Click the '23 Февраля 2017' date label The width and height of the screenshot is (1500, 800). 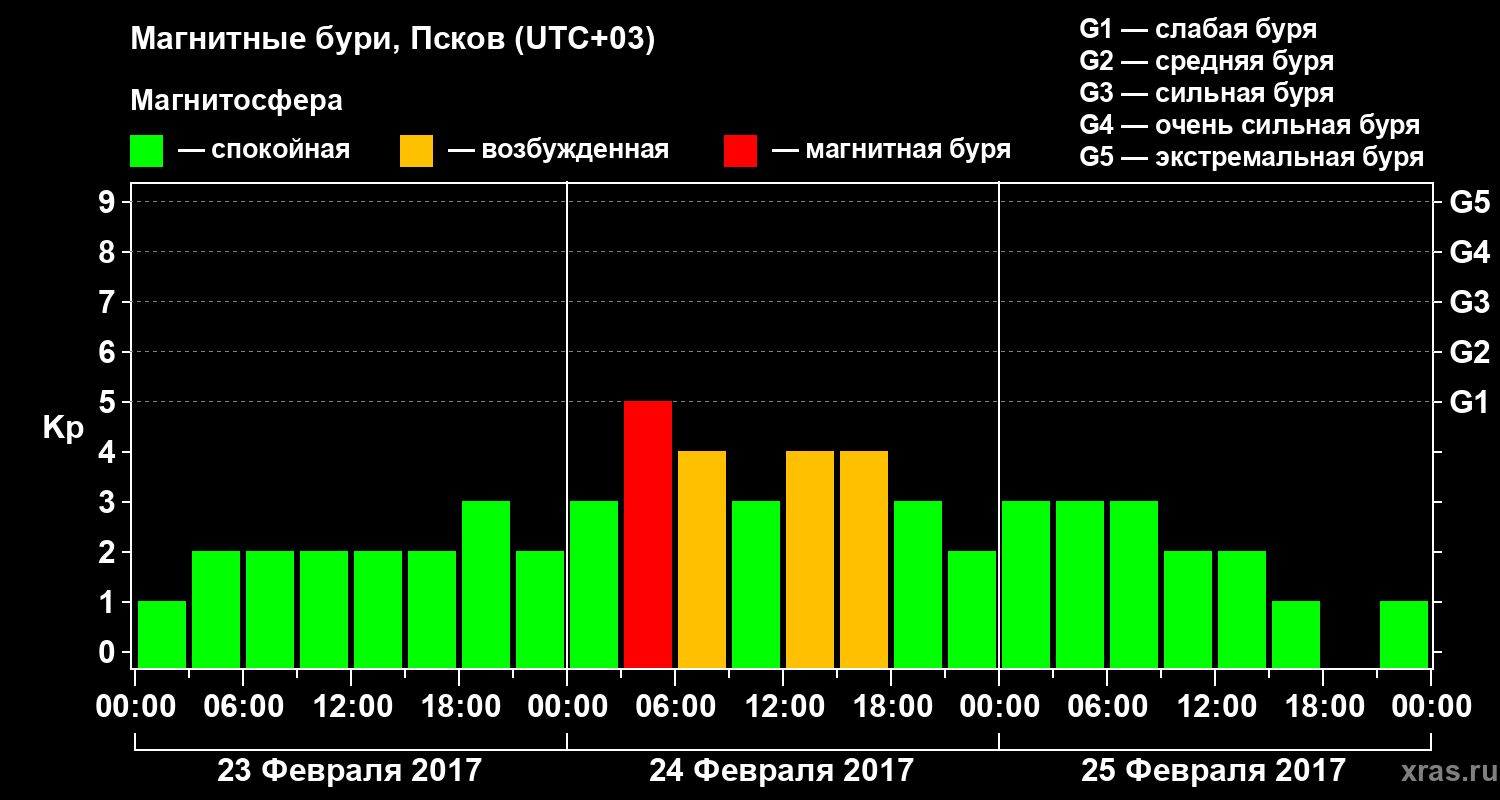tap(350, 771)
